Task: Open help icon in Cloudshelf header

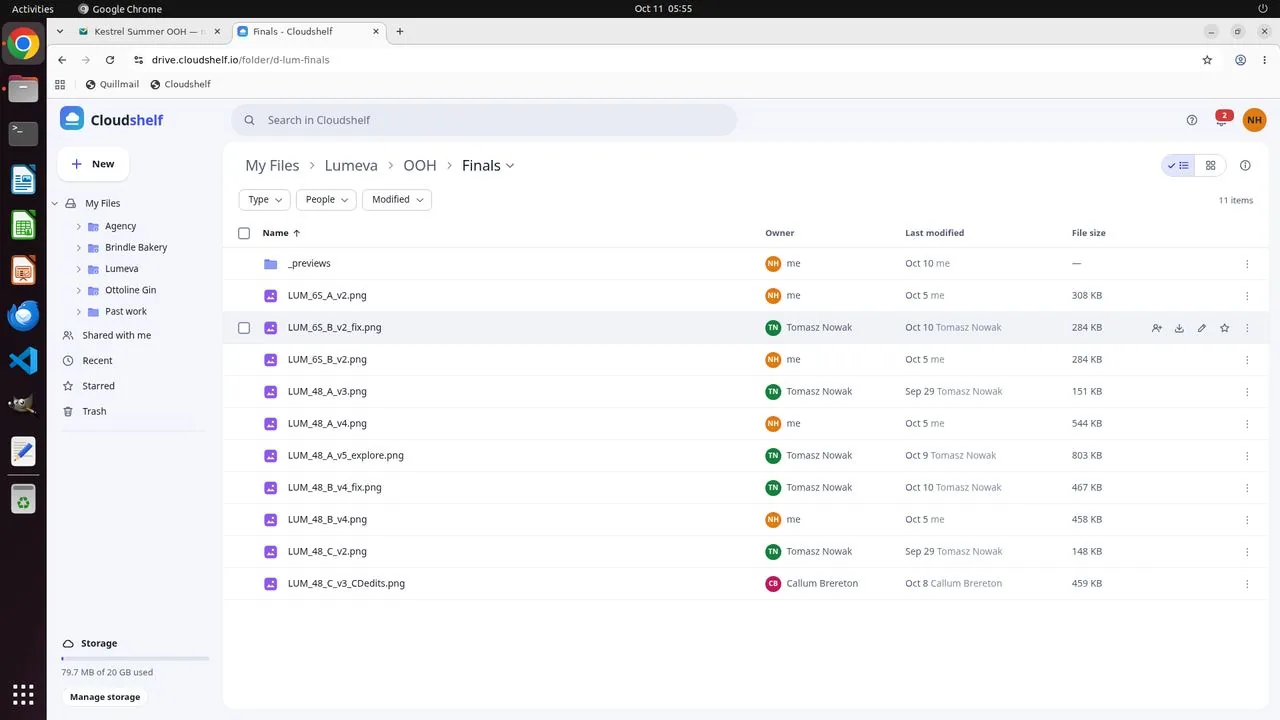Action: (1192, 120)
